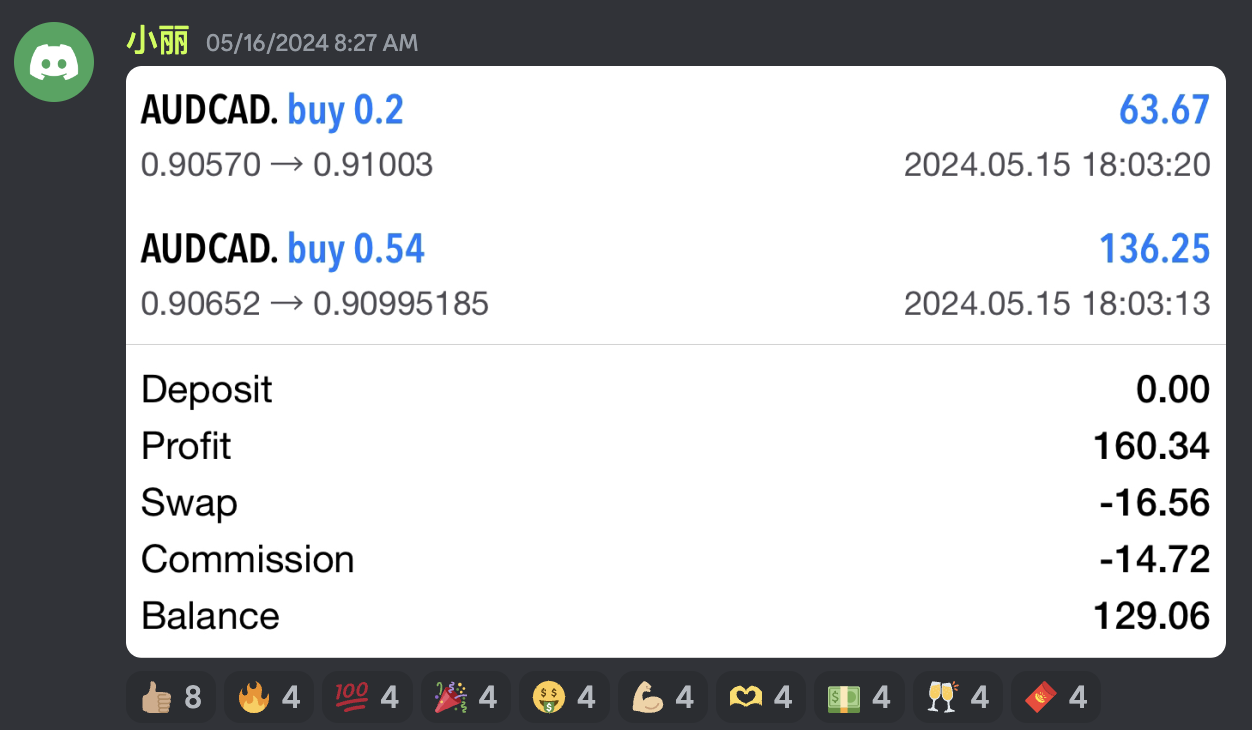Add the dollar banknote reaction
Screen dimensions: 1252x730
coord(859,696)
